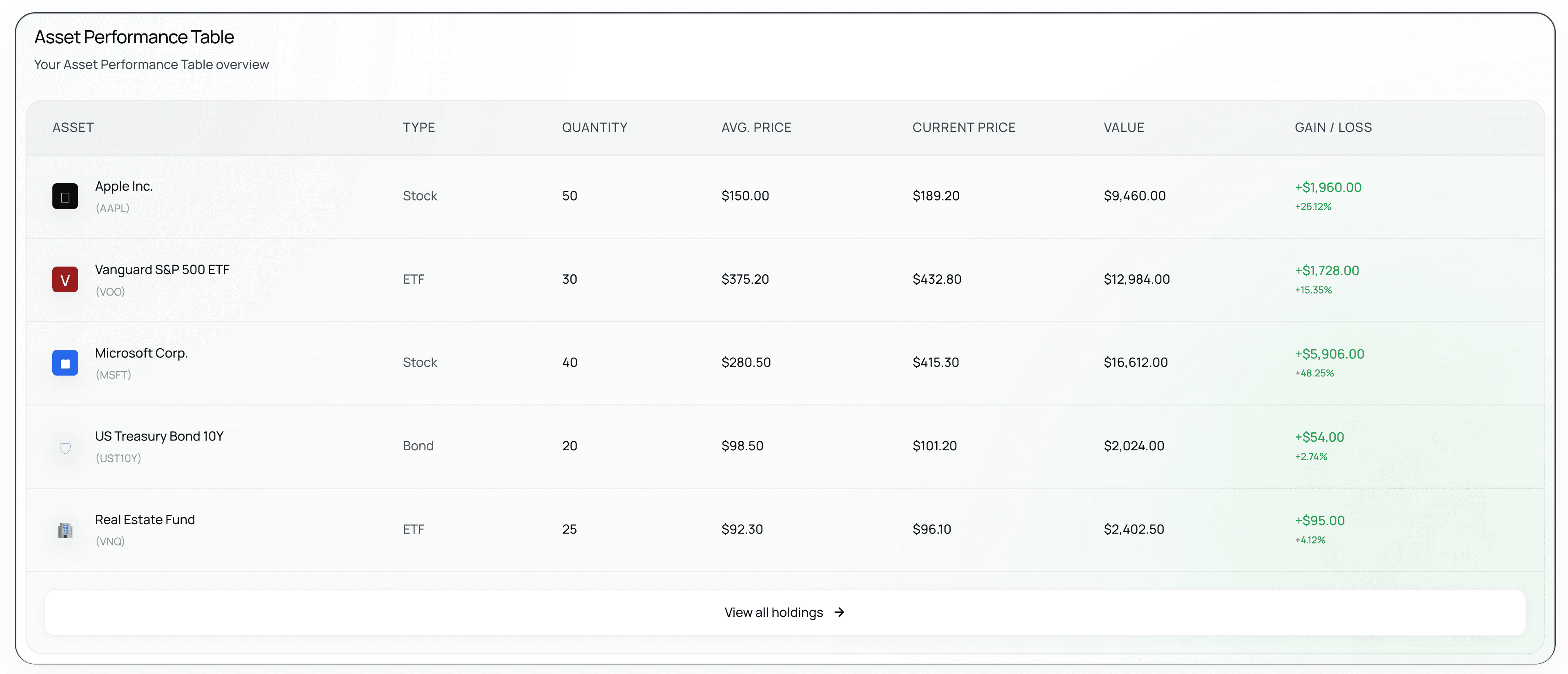1568x674 pixels.
Task: Click the Stock type in Microsoft row
Action: click(x=420, y=363)
